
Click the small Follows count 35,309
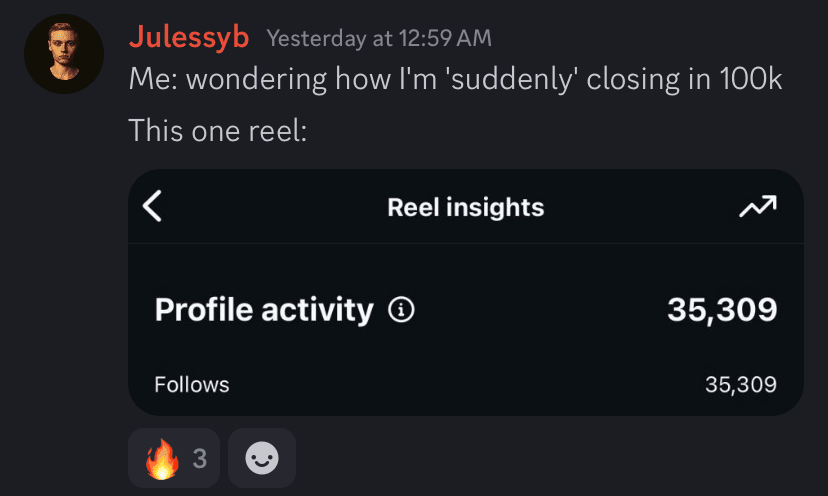click(x=740, y=384)
